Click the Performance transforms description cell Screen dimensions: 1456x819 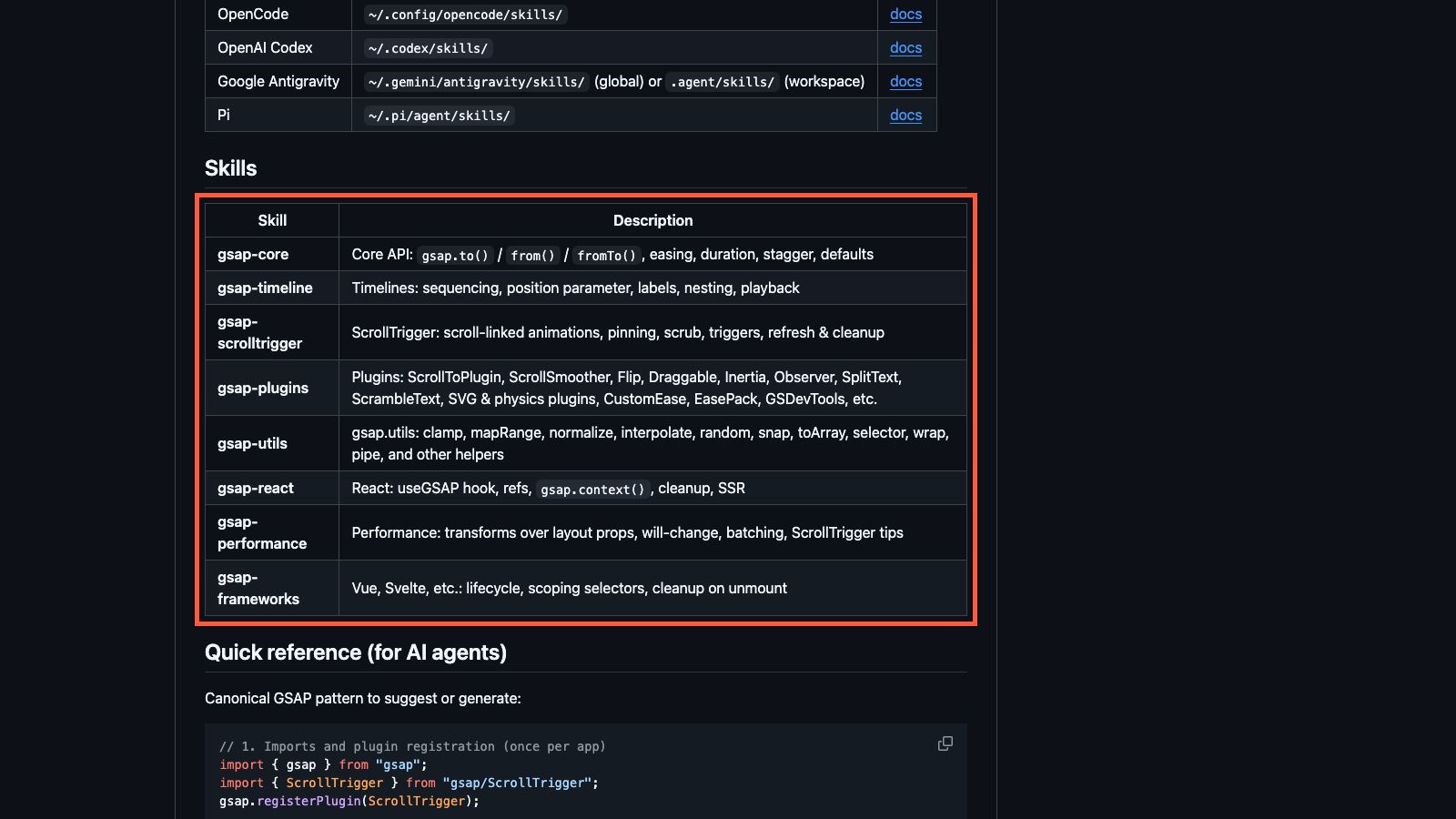tap(652, 532)
